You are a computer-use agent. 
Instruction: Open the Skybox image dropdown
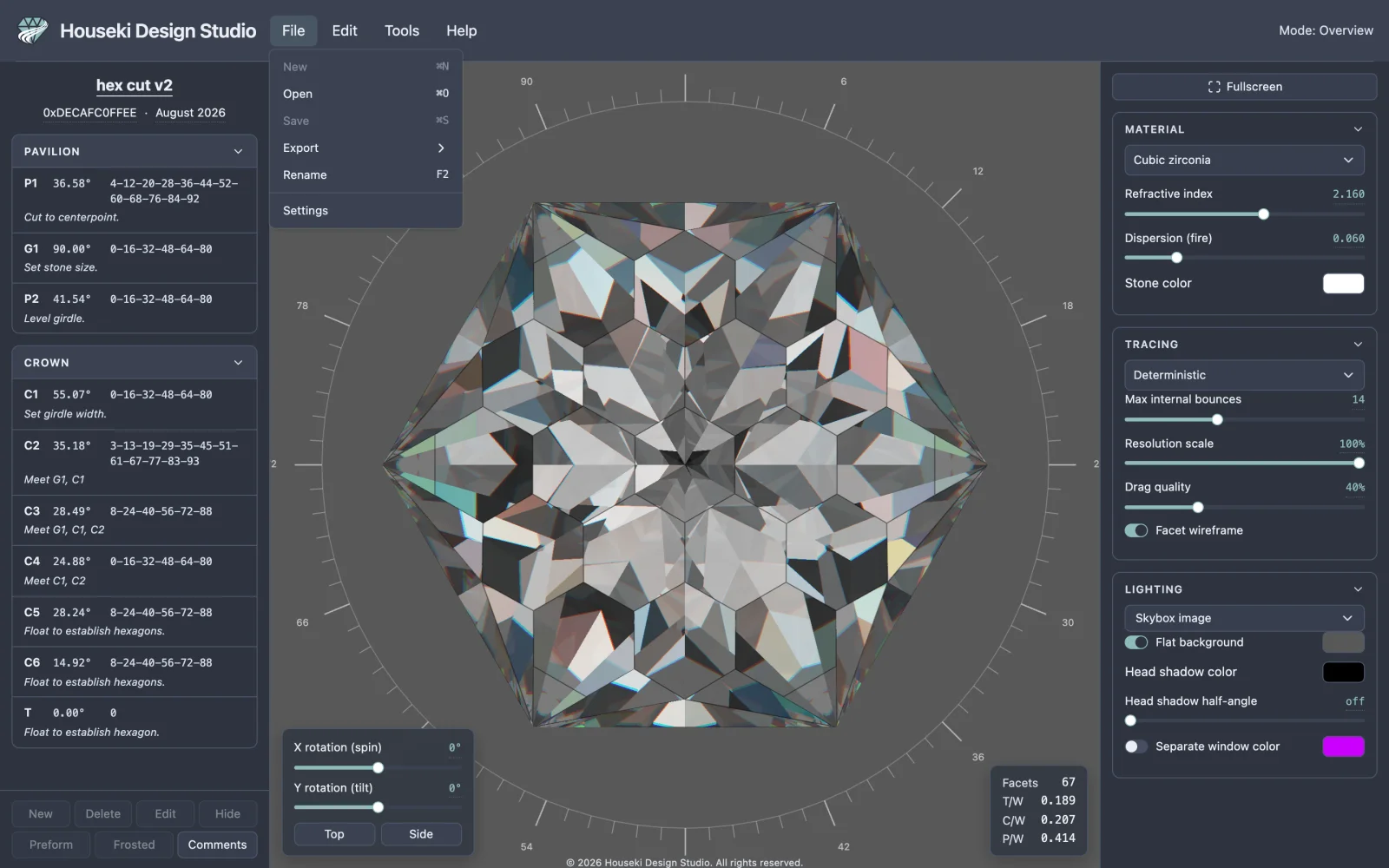pyautogui.click(x=1244, y=618)
